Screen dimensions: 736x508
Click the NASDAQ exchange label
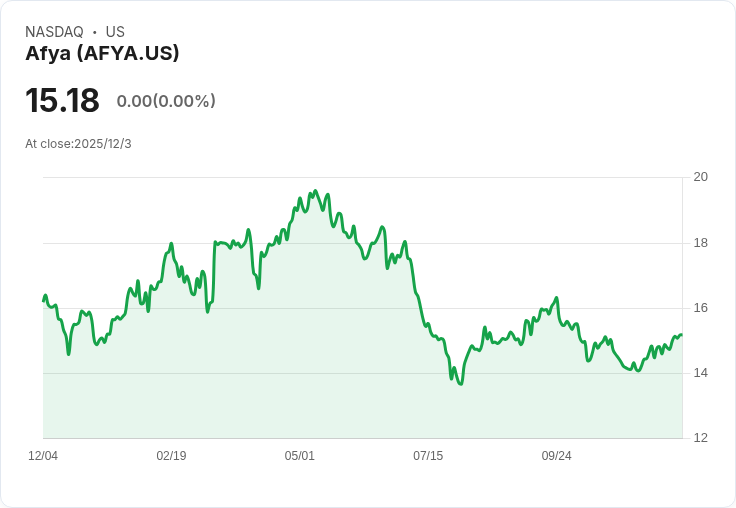pyautogui.click(x=54, y=32)
